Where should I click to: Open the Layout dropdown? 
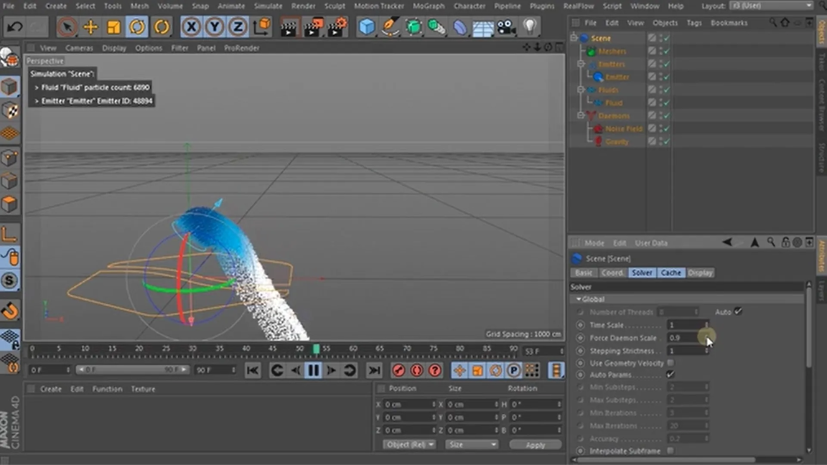click(771, 6)
